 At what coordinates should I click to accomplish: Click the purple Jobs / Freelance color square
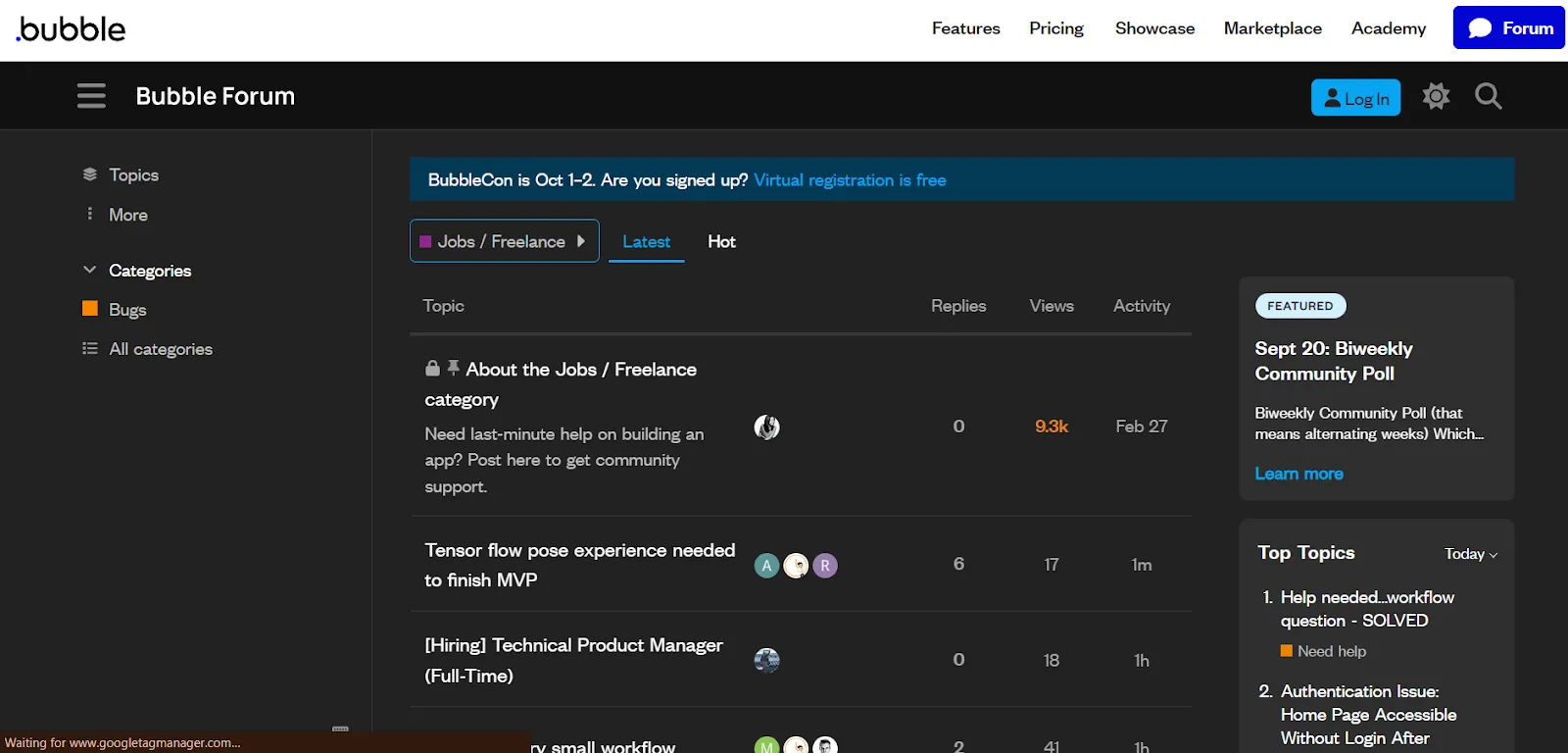click(425, 241)
